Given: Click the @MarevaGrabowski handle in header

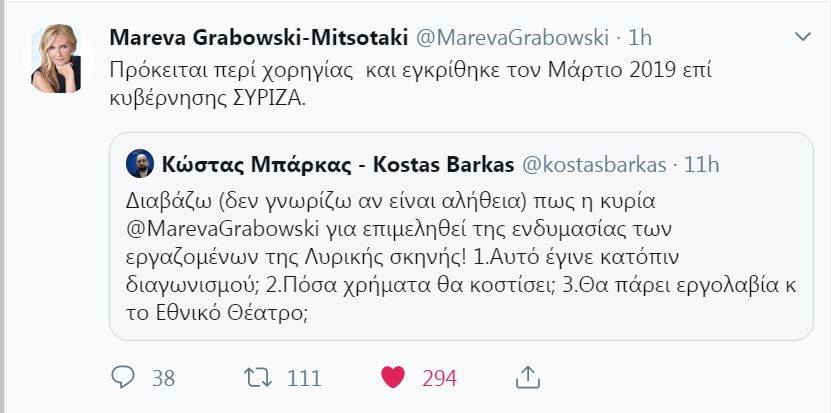Looking at the screenshot, I should point(511,38).
